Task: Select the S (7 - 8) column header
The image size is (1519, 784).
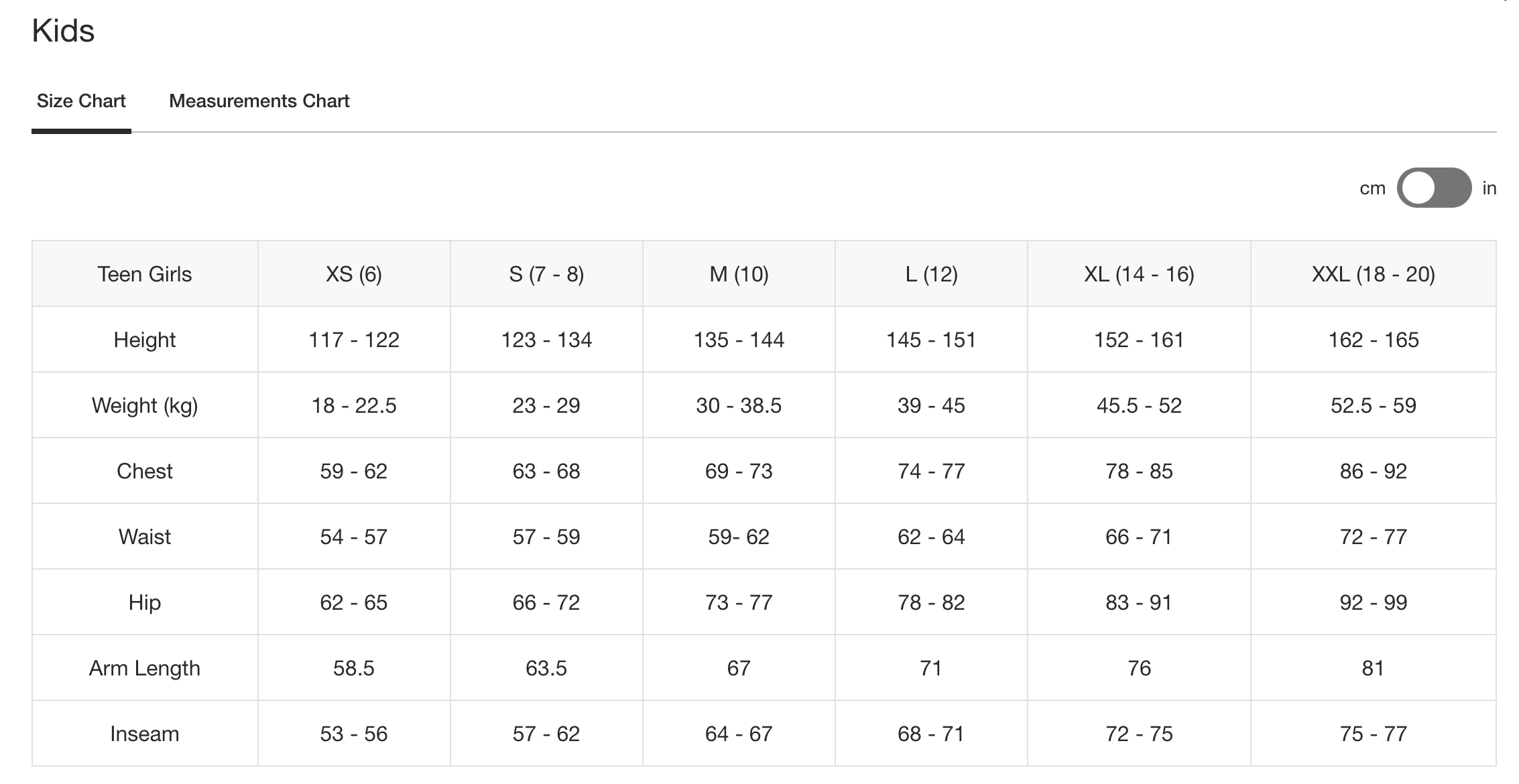Action: coord(546,274)
